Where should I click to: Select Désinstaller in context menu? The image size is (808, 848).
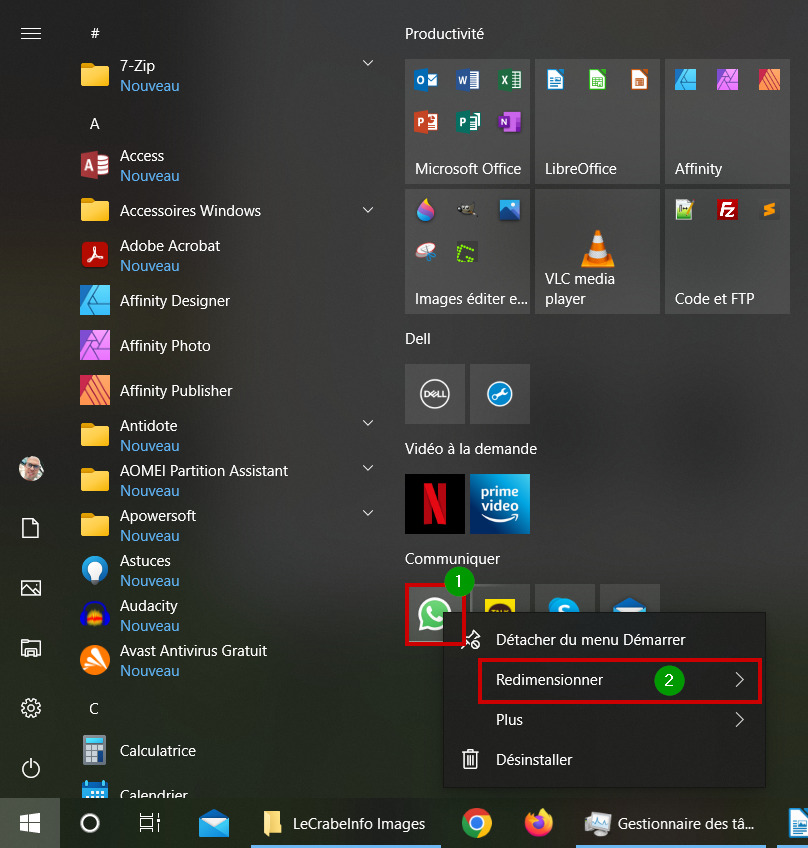pos(604,760)
